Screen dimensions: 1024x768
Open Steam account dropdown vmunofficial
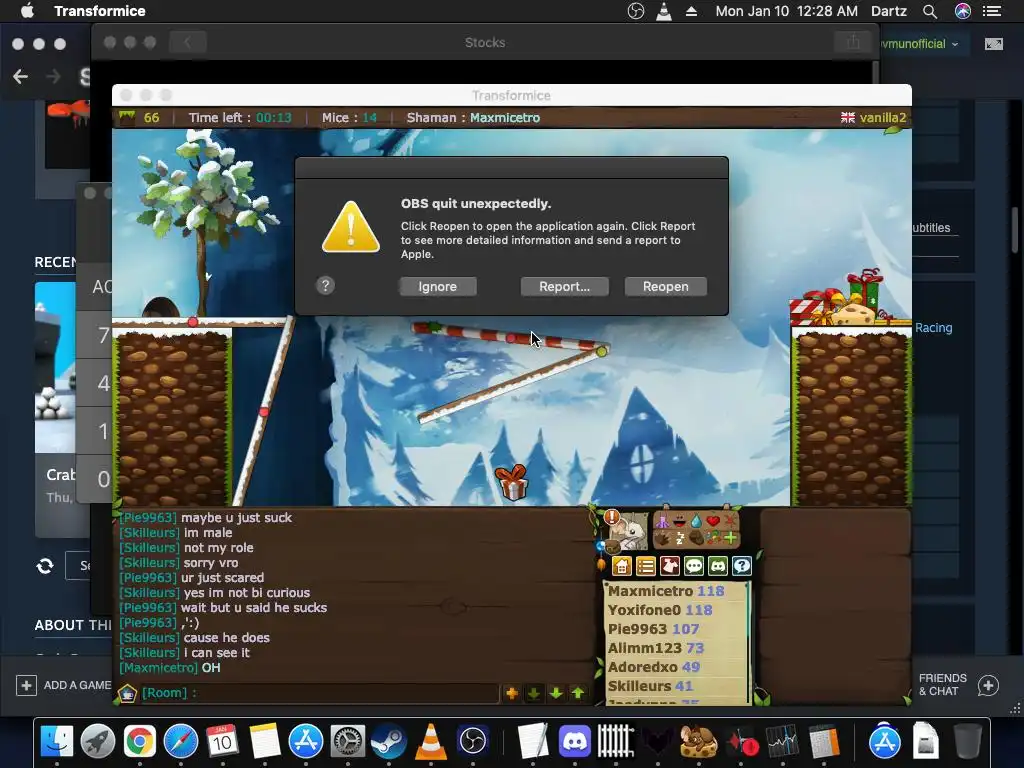click(x=920, y=44)
